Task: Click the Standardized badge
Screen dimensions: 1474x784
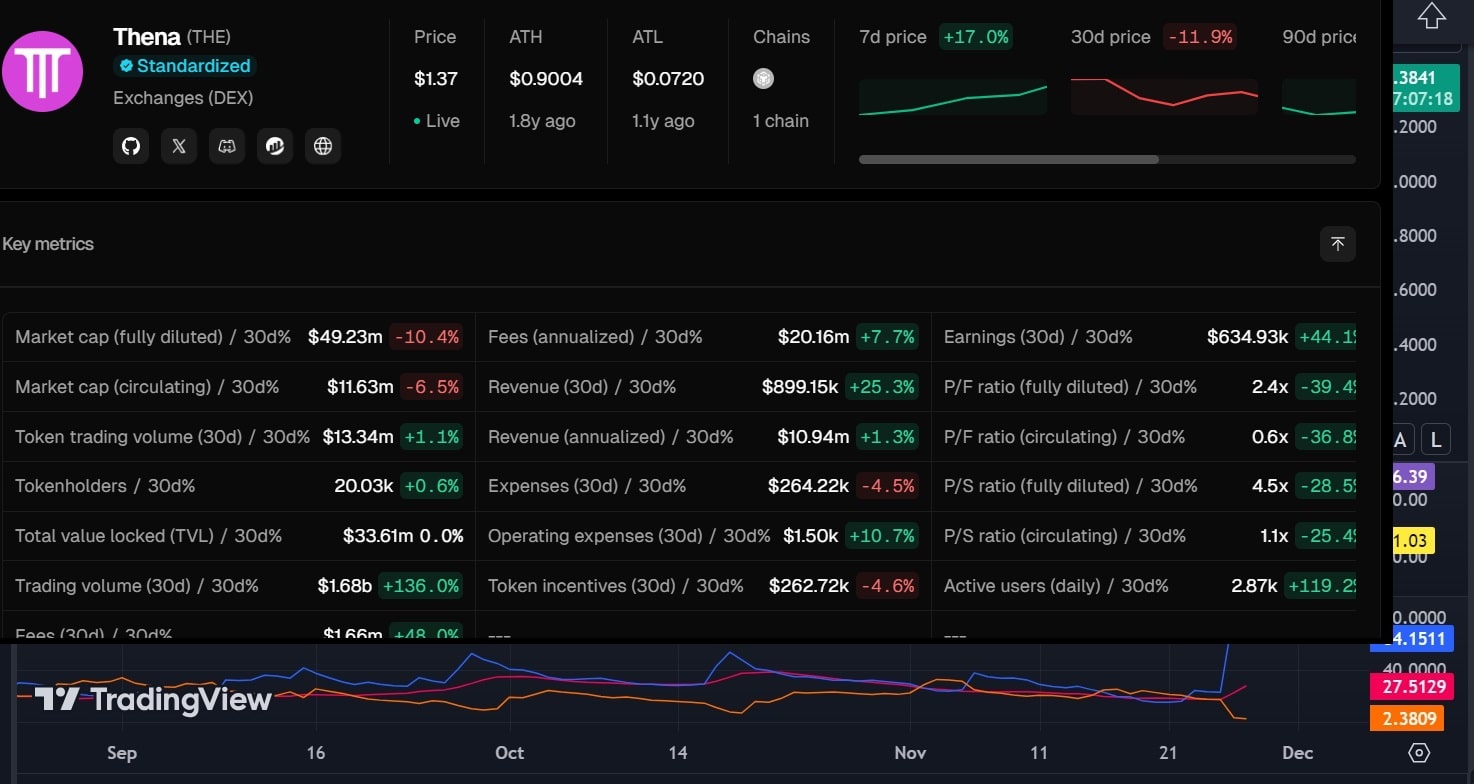Action: (185, 66)
